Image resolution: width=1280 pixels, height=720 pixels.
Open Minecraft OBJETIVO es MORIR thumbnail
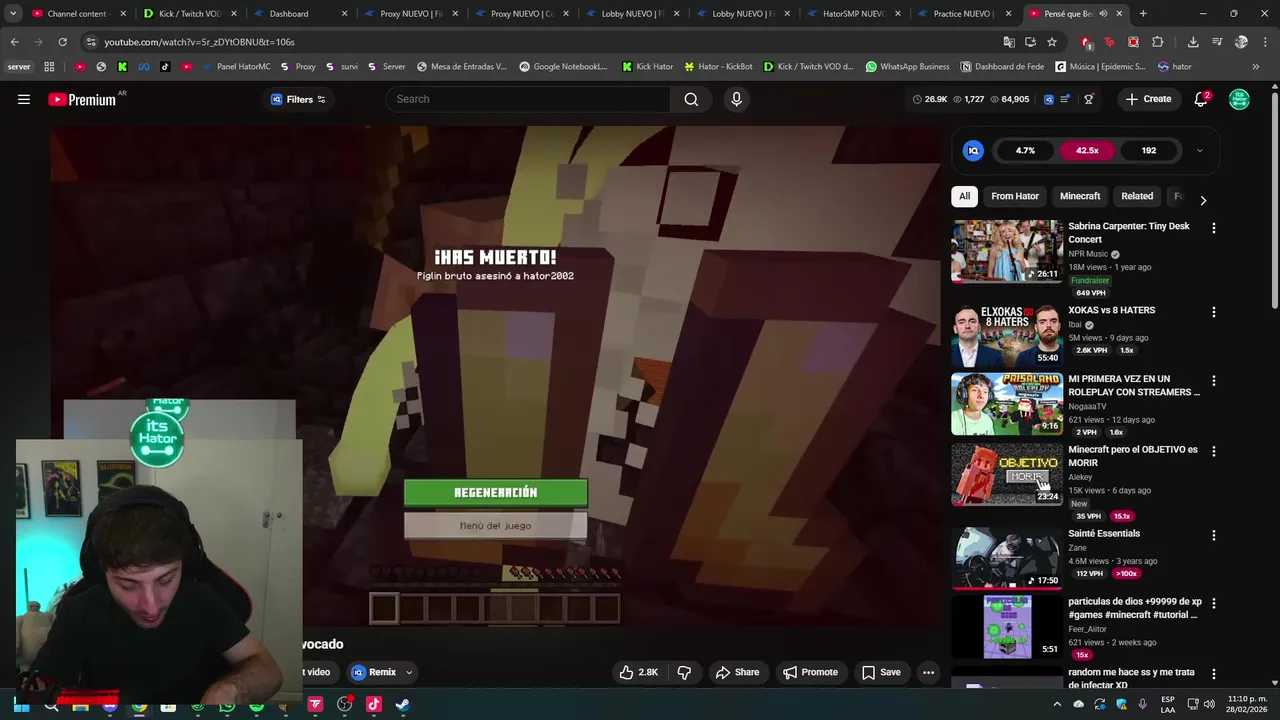1006,474
